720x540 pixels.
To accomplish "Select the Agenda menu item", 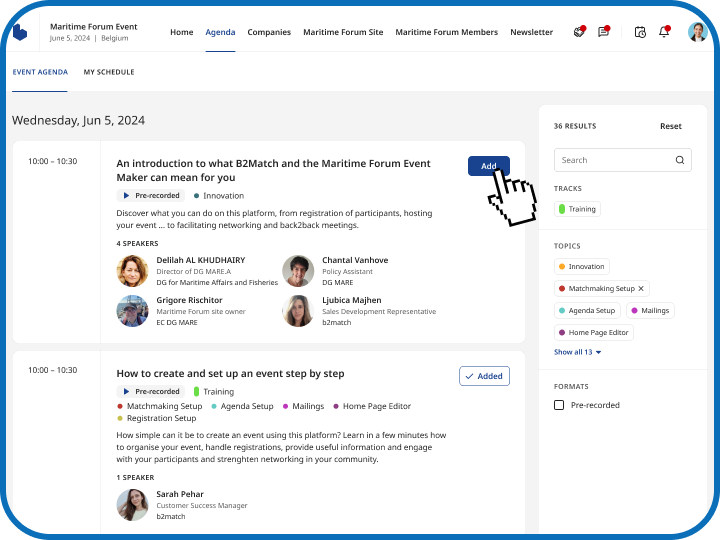I will [220, 32].
